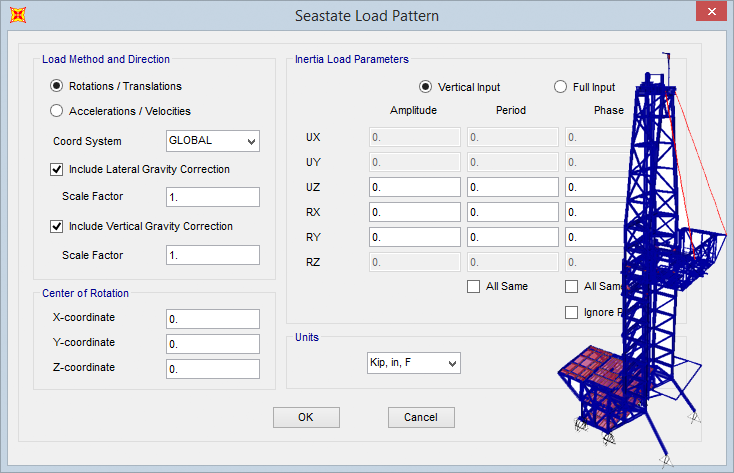This screenshot has height=473, width=734.
Task: Choose the Vertical Input option
Action: coord(426,87)
